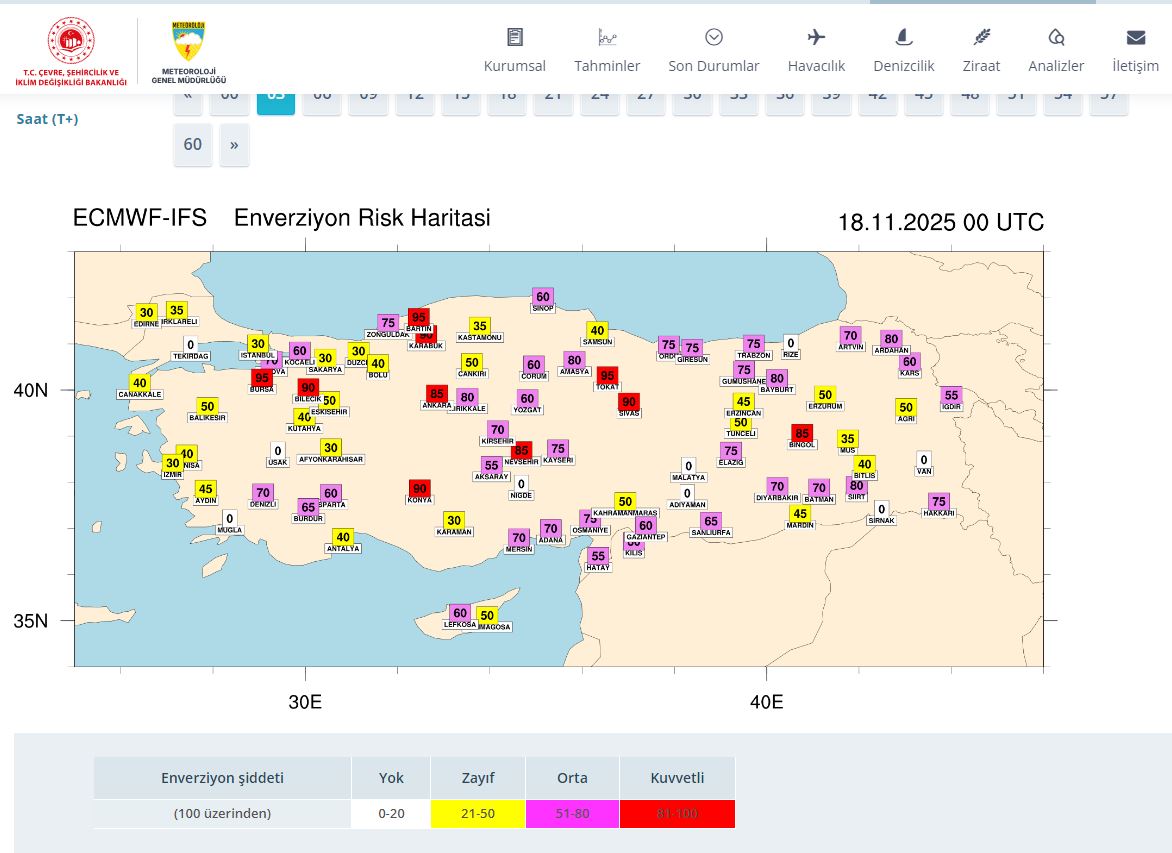The width and height of the screenshot is (1172, 853).
Task: Open the Denizcilik sailboat icon
Action: tap(903, 36)
